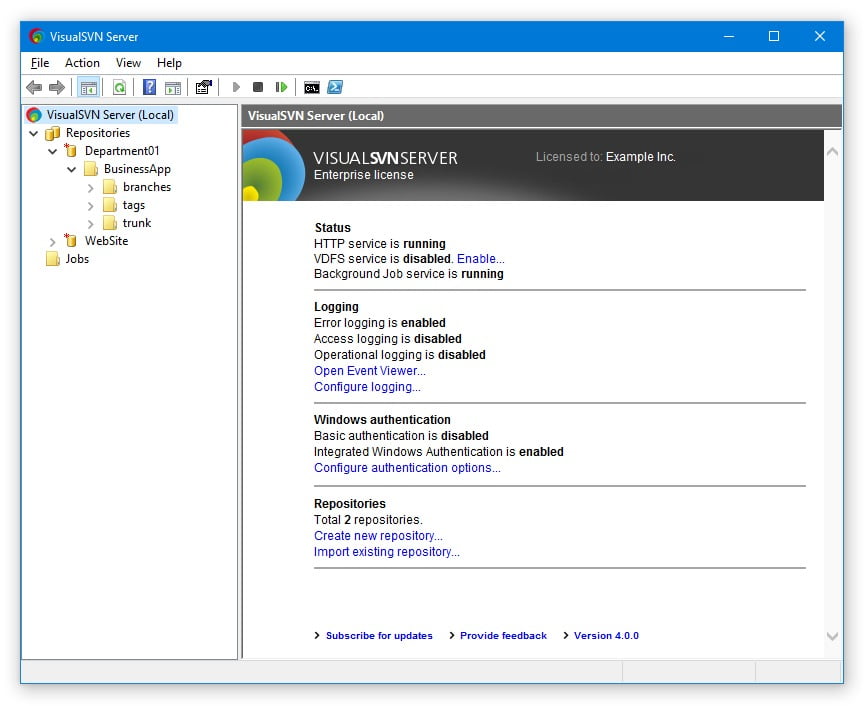The image size is (864, 706).
Task: Select the 'WebSite' tree label
Action: tap(106, 240)
